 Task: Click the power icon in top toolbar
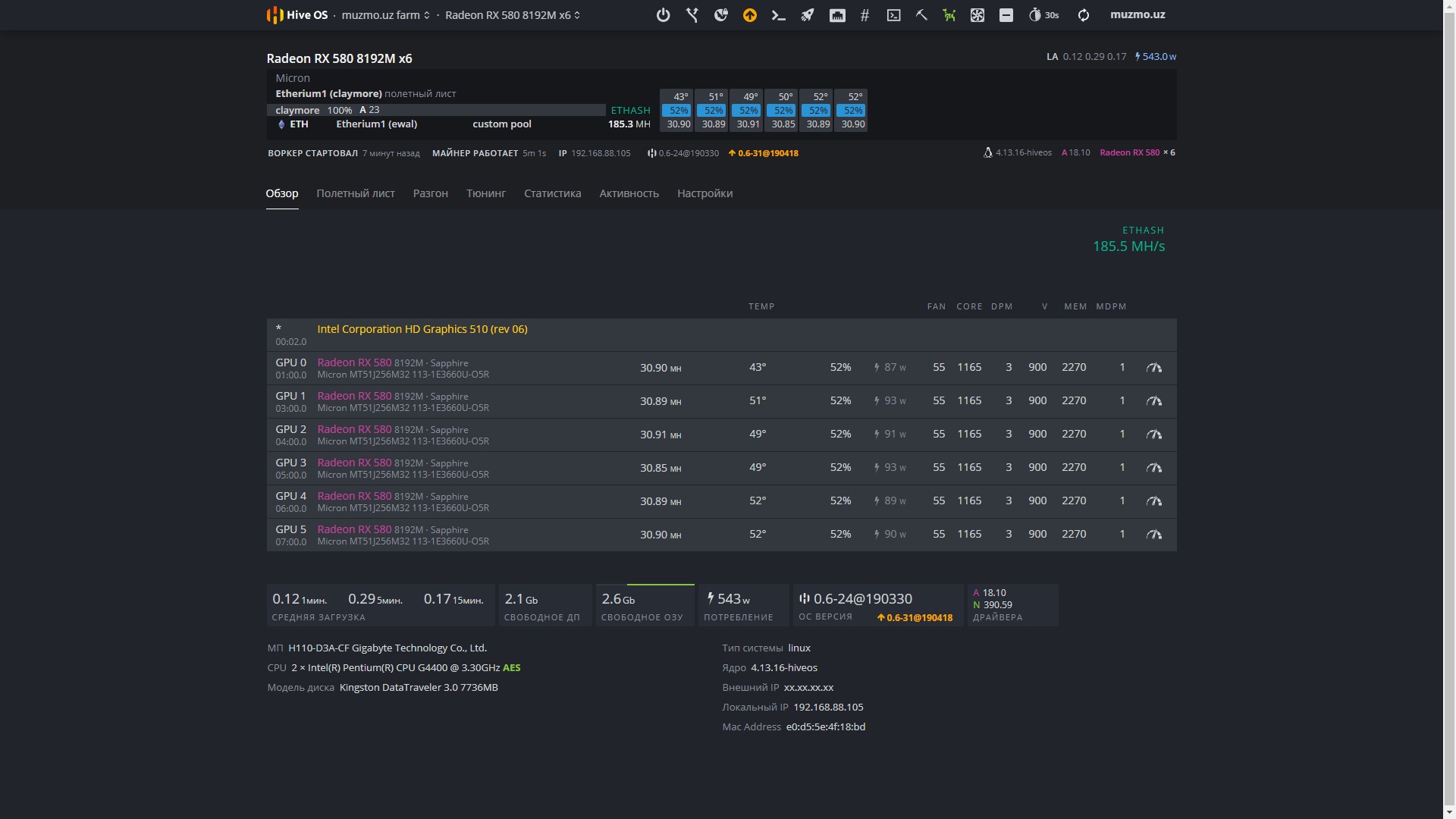click(x=663, y=15)
